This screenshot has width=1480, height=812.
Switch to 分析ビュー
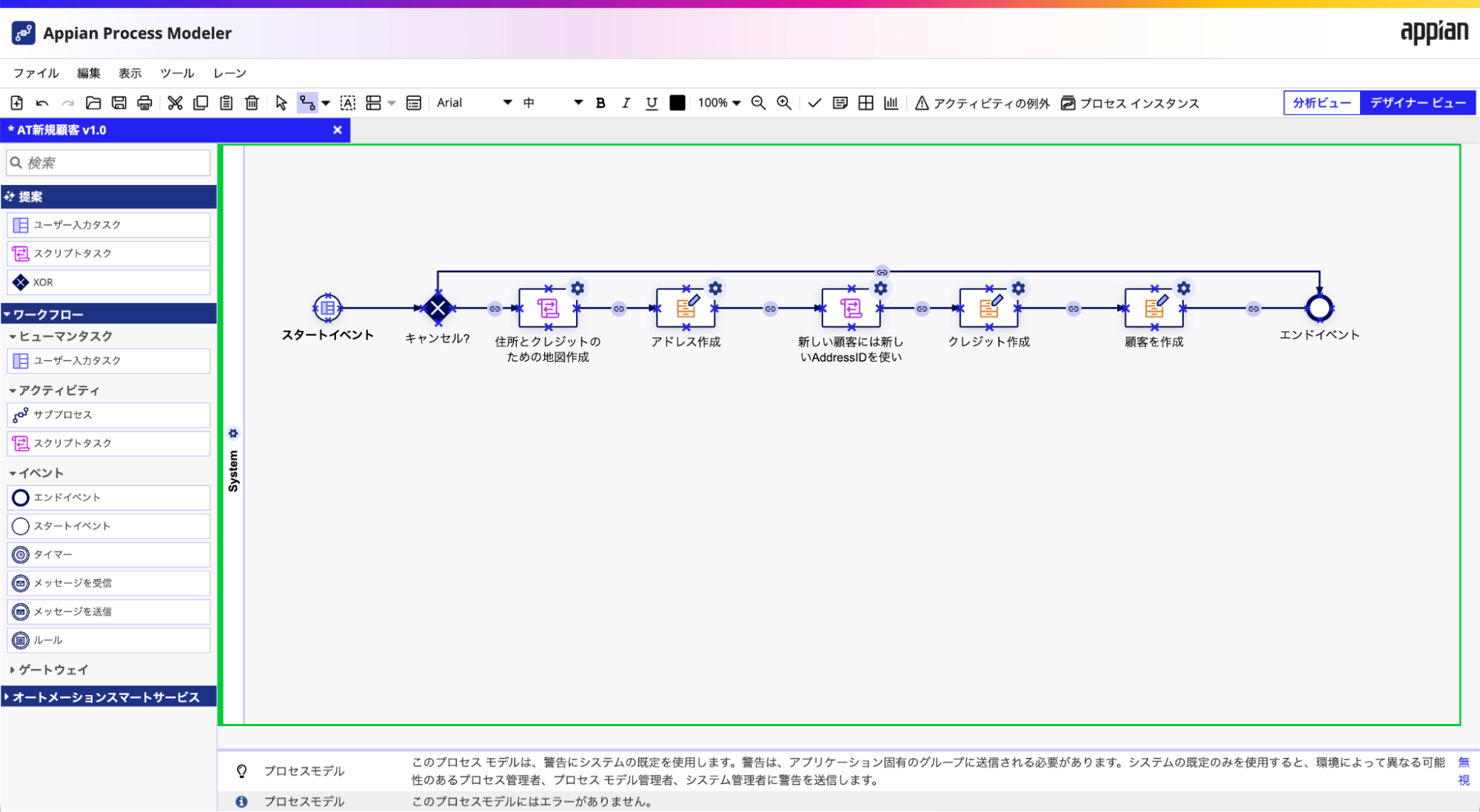[x=1322, y=103]
